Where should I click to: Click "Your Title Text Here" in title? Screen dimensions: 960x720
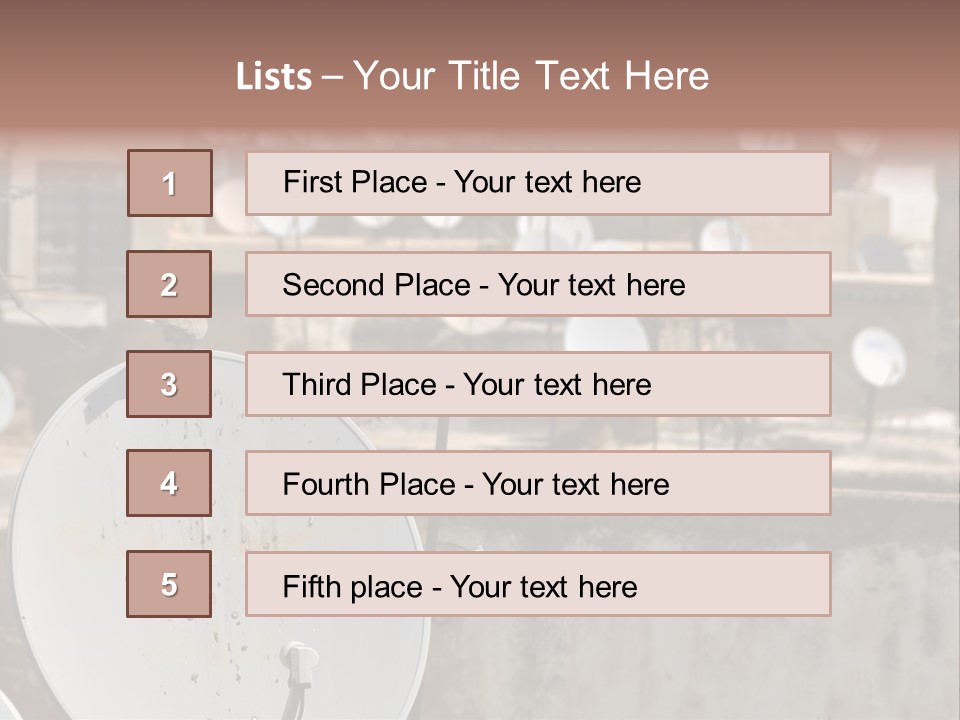pos(531,76)
